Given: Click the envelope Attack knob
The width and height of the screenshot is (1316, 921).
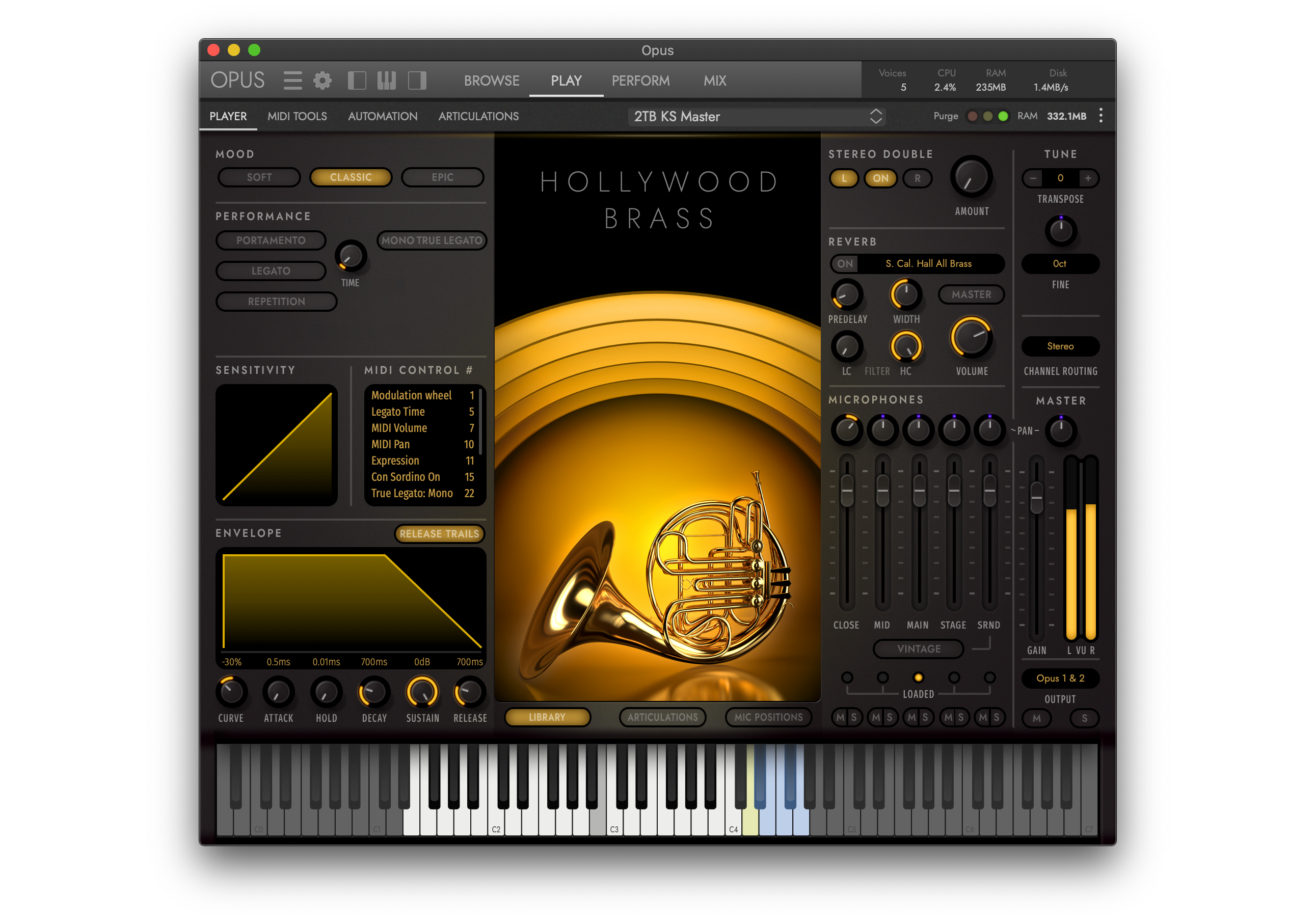Looking at the screenshot, I should coord(279,692).
